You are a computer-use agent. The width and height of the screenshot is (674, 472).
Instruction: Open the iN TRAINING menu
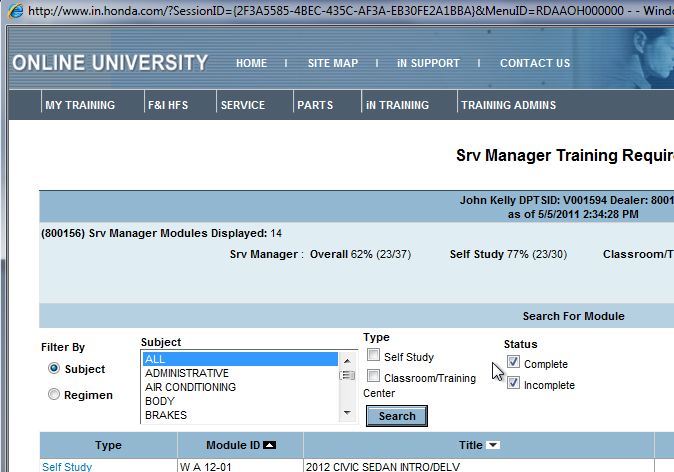pyautogui.click(x=397, y=105)
